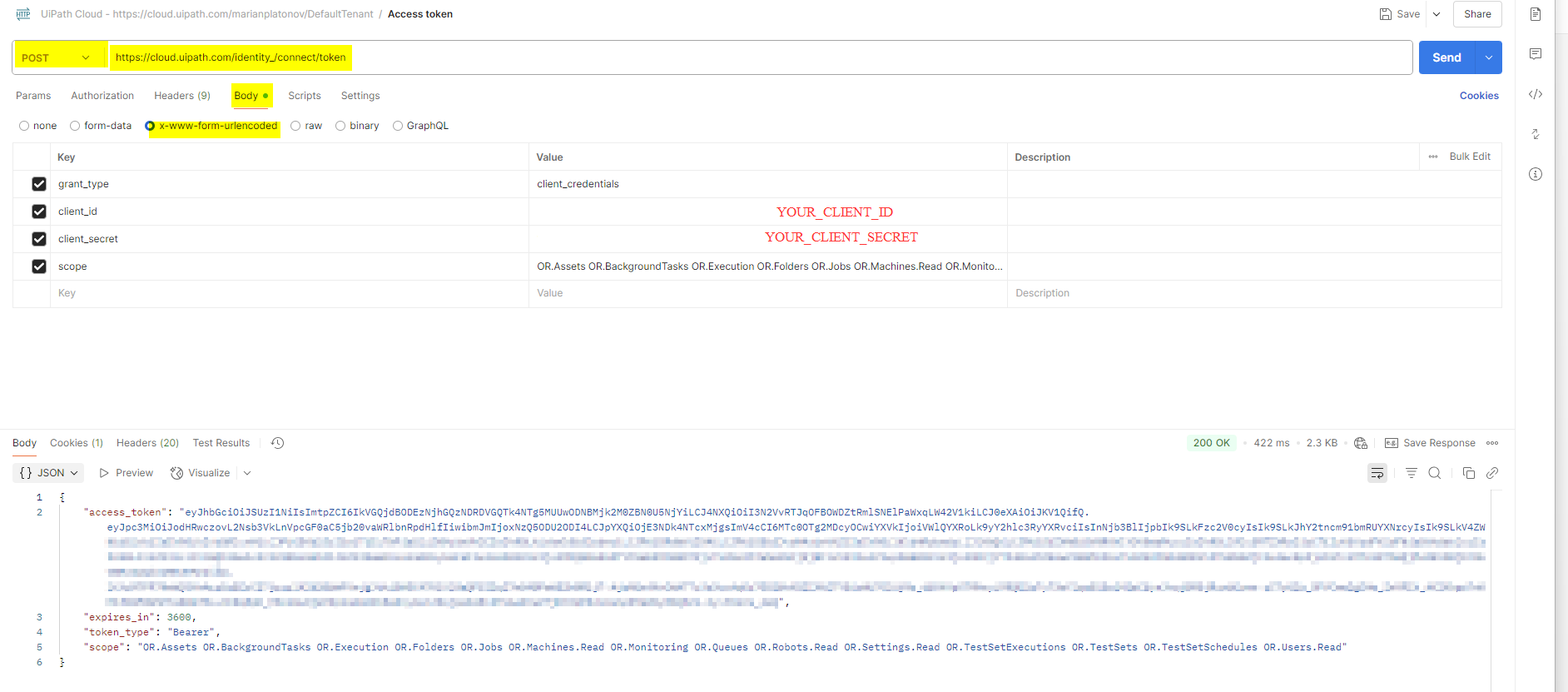Viewport: 1568px width, 692px height.
Task: Open the Comments icon in right sidebar
Action: tap(1536, 54)
